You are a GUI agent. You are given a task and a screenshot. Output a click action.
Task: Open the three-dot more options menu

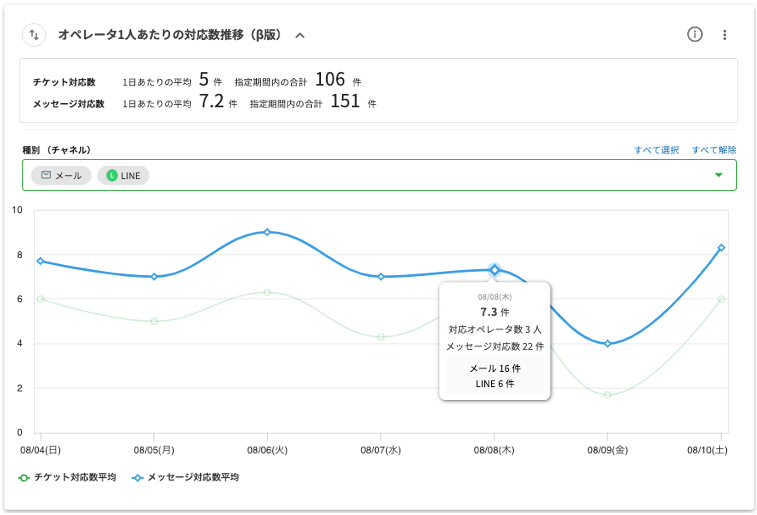point(725,35)
